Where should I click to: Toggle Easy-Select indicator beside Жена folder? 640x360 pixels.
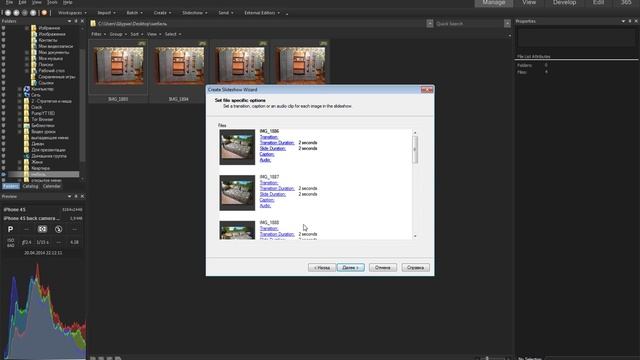tap(4, 162)
